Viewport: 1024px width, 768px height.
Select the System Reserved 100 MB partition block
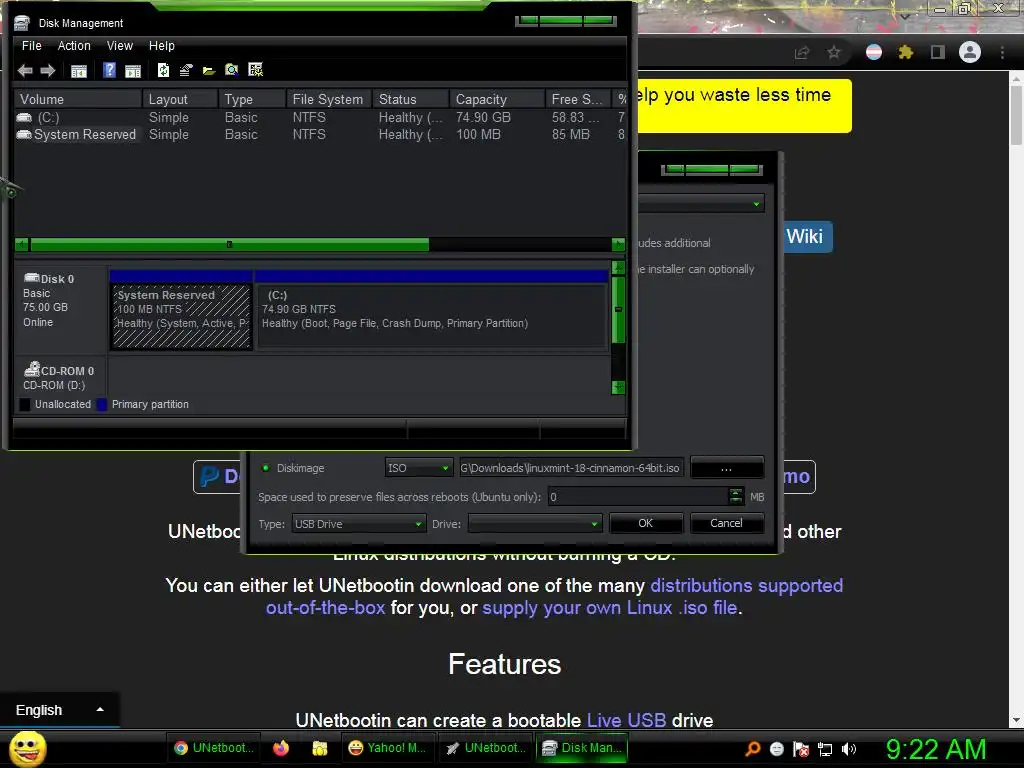point(181,315)
